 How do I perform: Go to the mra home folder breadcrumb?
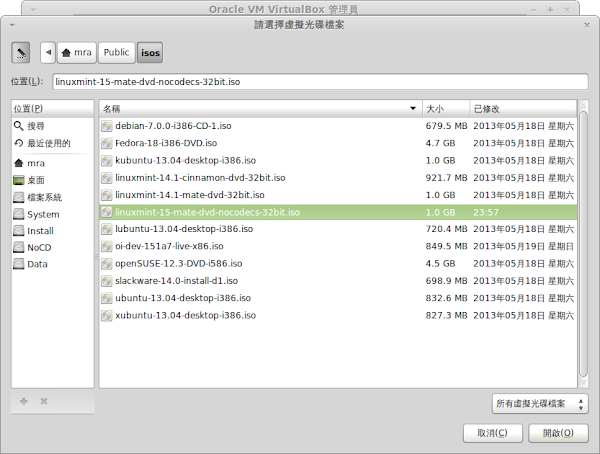(x=77, y=52)
